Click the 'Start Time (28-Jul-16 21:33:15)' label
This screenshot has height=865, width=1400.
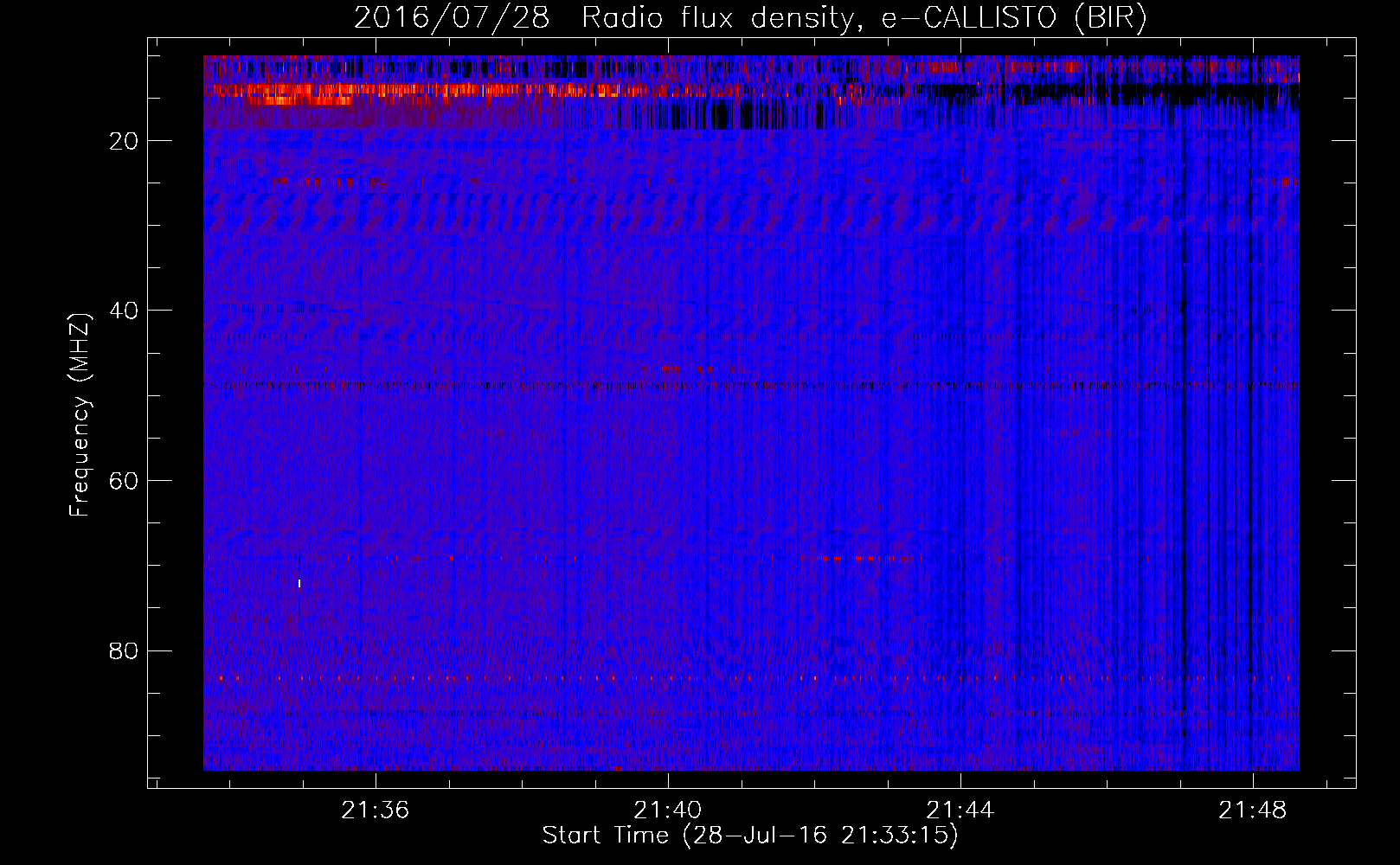pos(750,836)
